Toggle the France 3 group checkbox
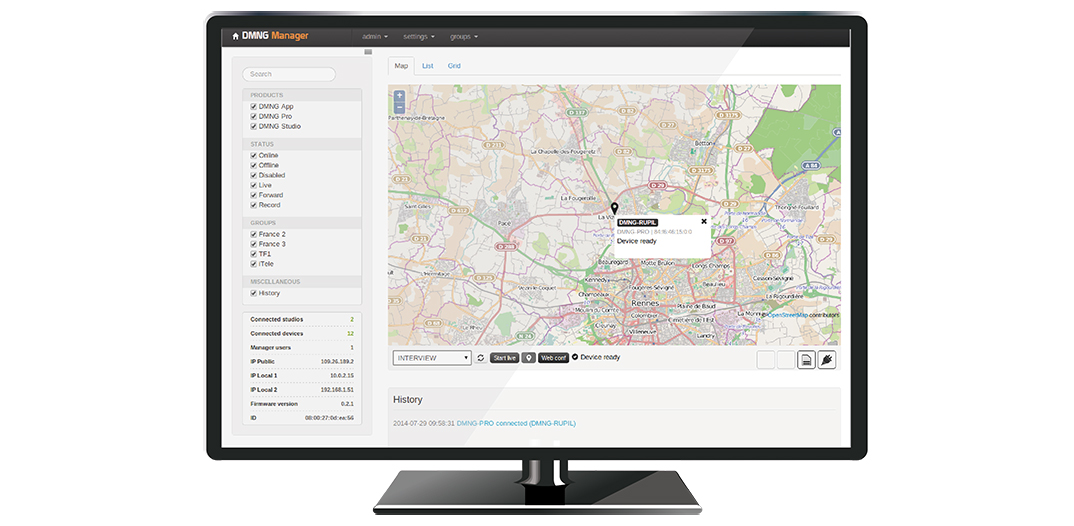1074x526 pixels. (x=253, y=244)
